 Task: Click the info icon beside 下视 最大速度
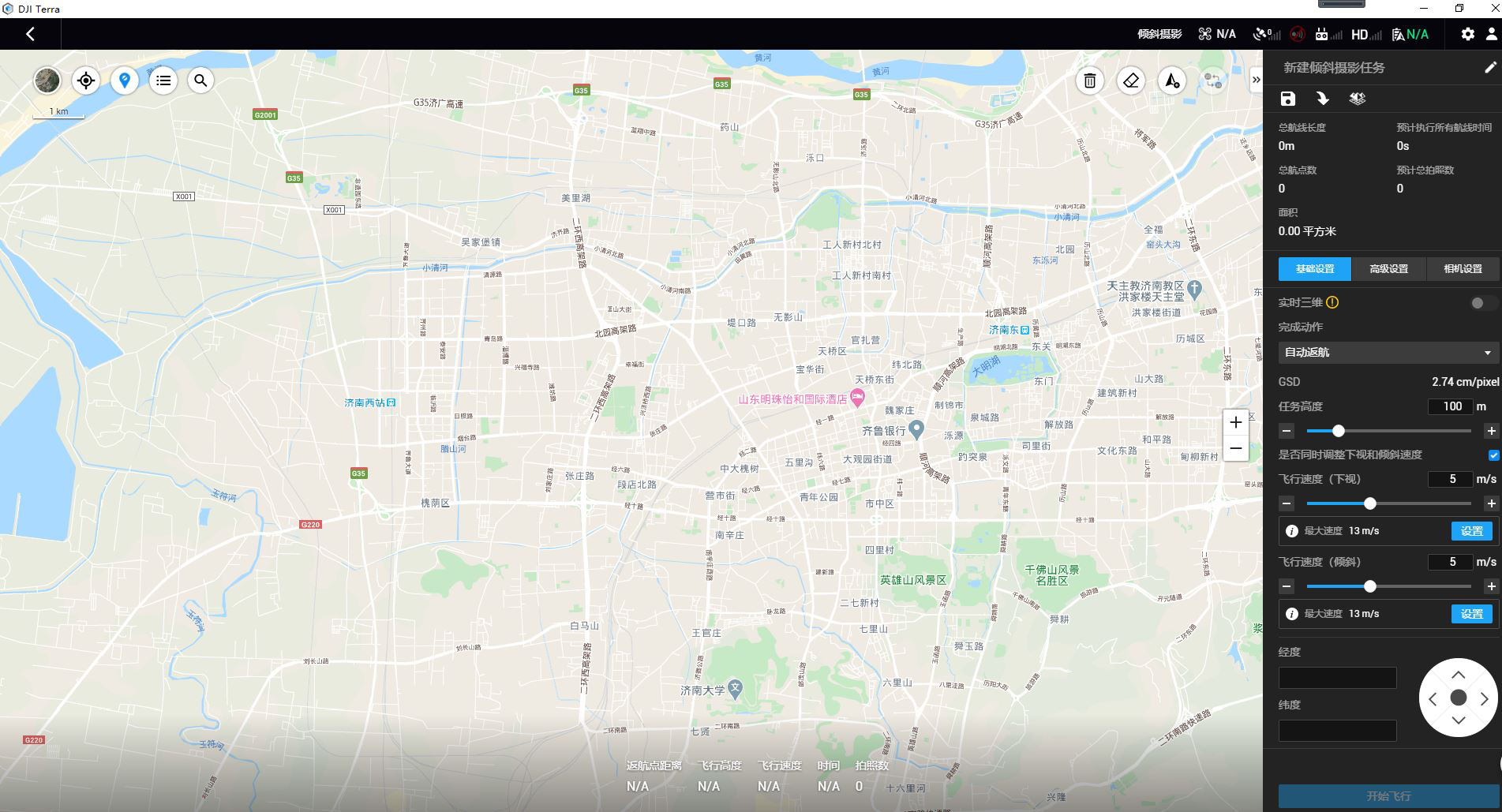pyautogui.click(x=1291, y=531)
